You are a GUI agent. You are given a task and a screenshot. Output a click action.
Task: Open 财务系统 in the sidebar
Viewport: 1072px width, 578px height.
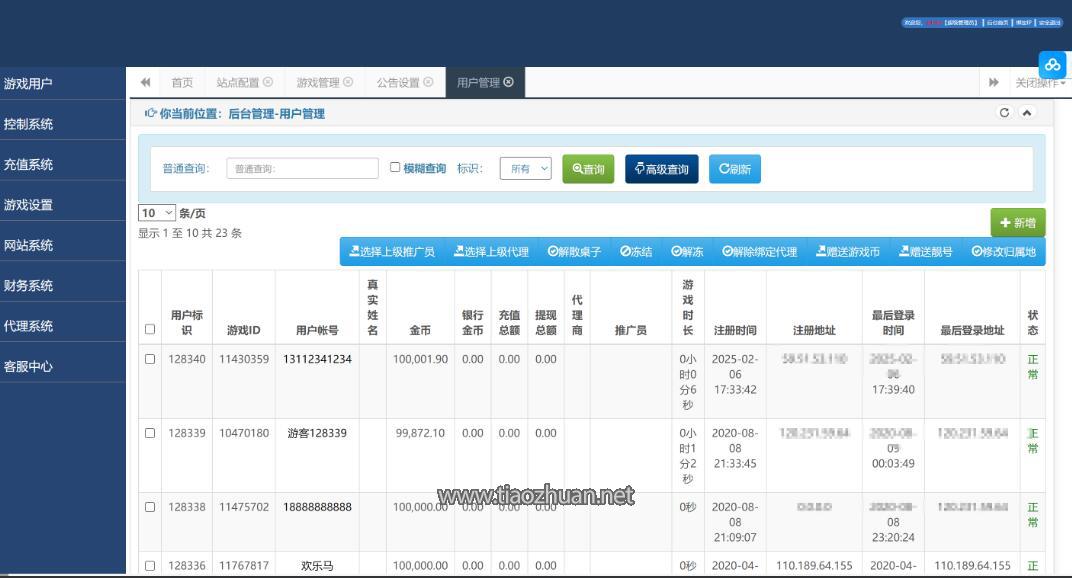(x=63, y=285)
